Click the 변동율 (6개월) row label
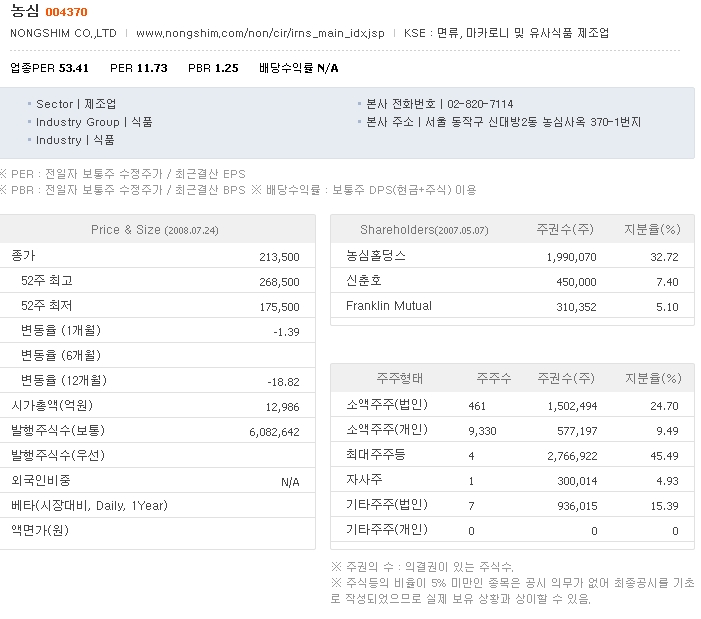Viewport: 701px width, 619px height. click(61, 355)
